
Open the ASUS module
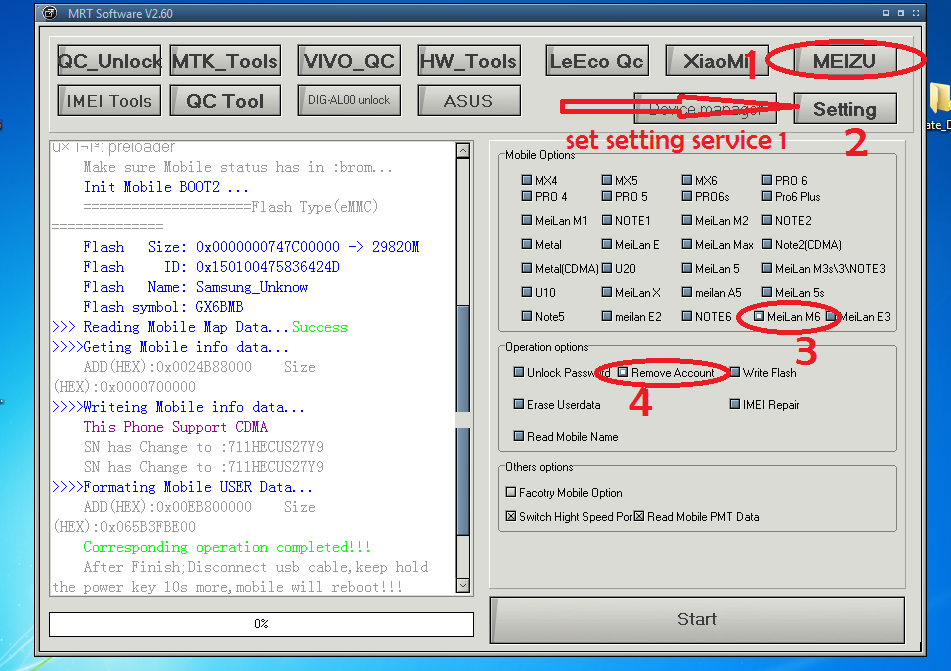[x=469, y=100]
